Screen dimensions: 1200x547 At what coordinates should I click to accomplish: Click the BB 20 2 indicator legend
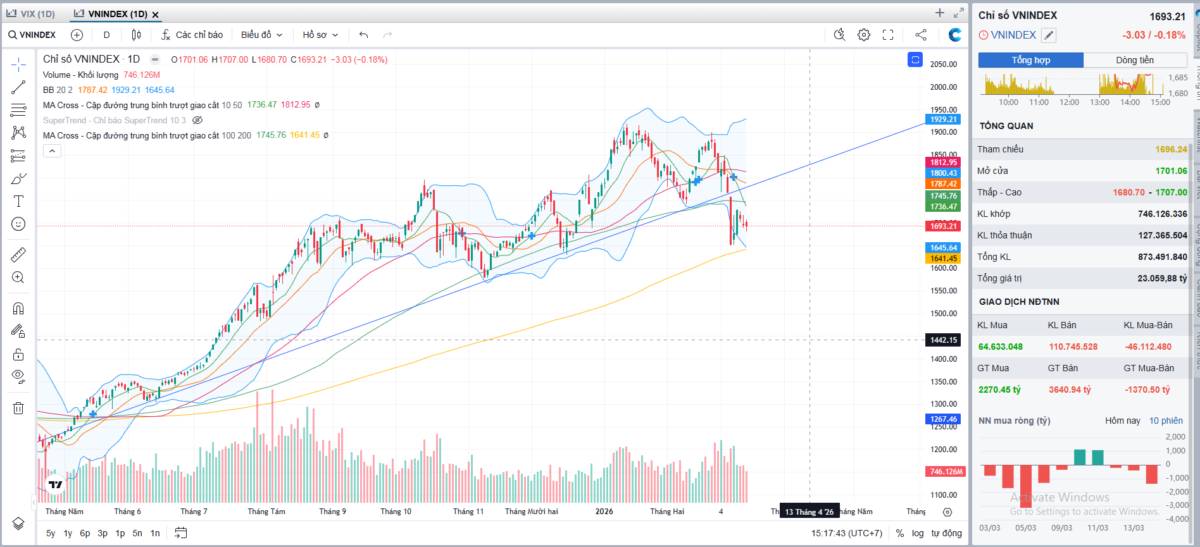[109, 89]
